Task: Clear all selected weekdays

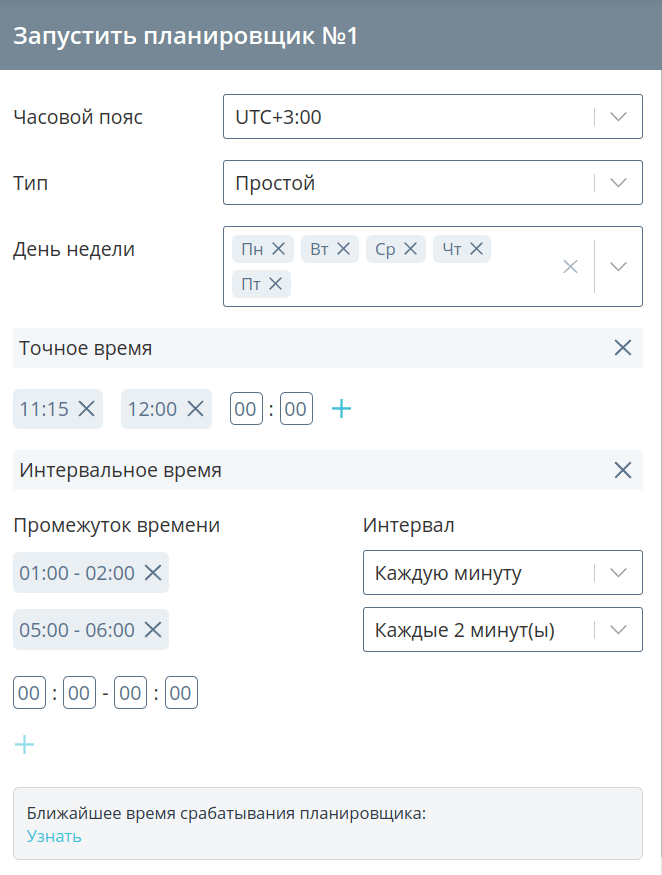Action: pyautogui.click(x=570, y=267)
